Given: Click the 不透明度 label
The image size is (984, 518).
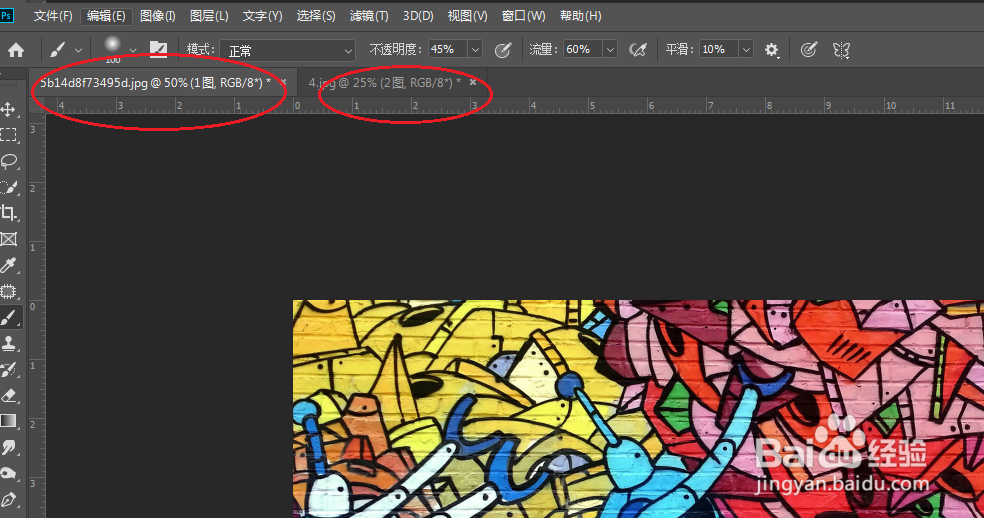Looking at the screenshot, I should [x=396, y=50].
